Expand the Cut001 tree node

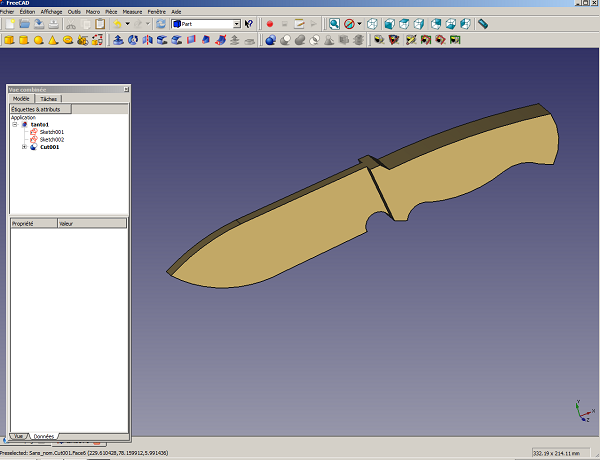pos(24,147)
